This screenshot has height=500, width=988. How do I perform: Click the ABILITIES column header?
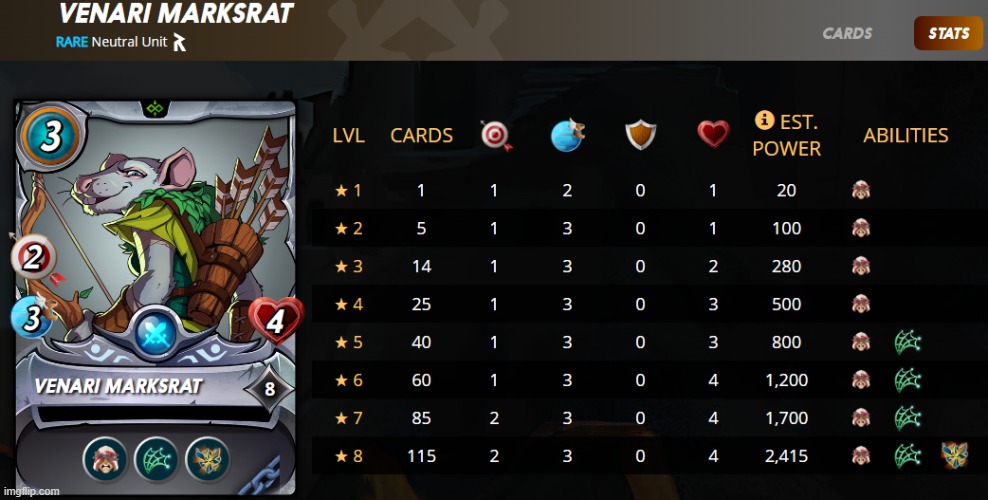pos(905,135)
